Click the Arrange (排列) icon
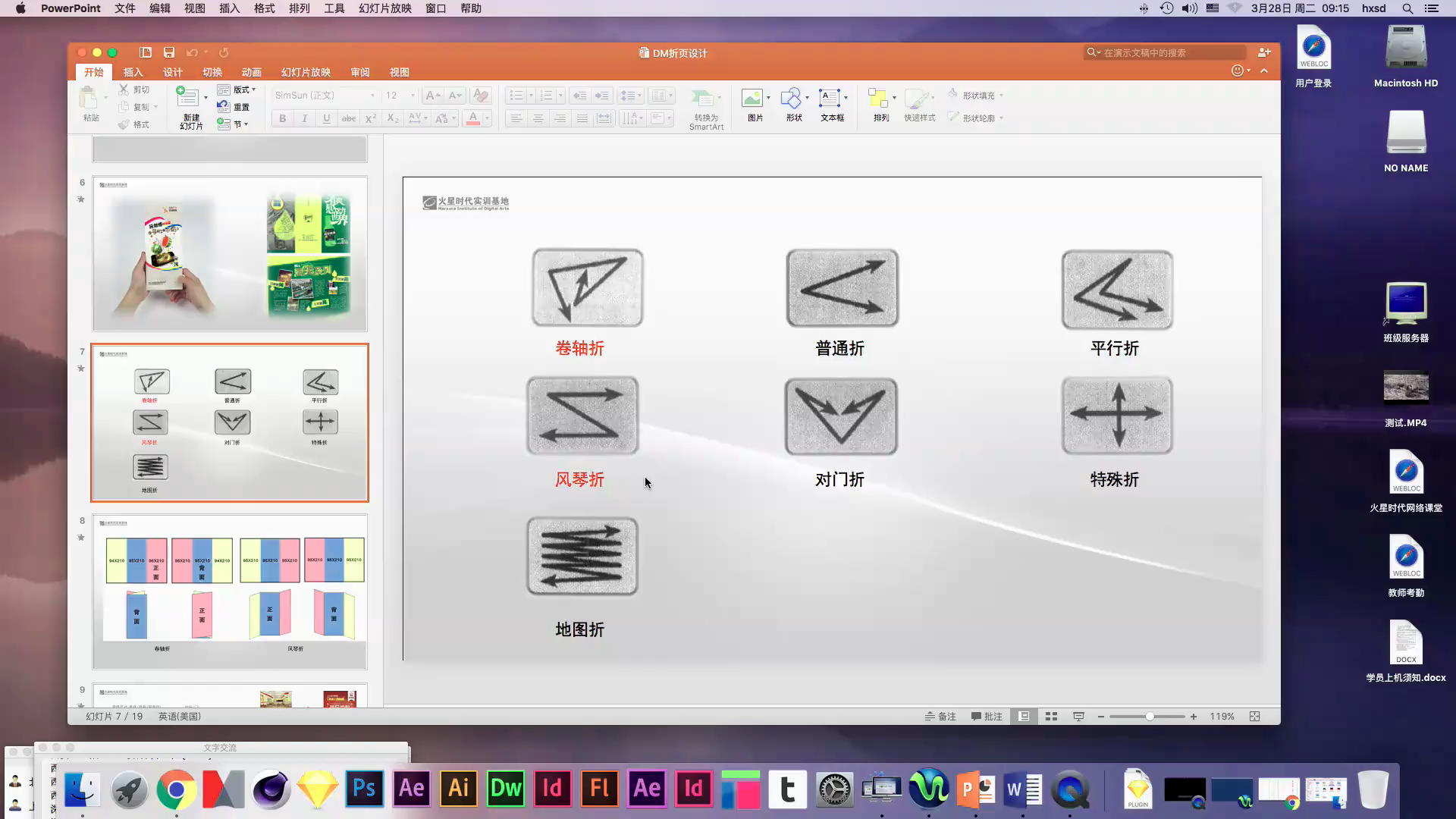The height and width of the screenshot is (819, 1456). coord(878,99)
